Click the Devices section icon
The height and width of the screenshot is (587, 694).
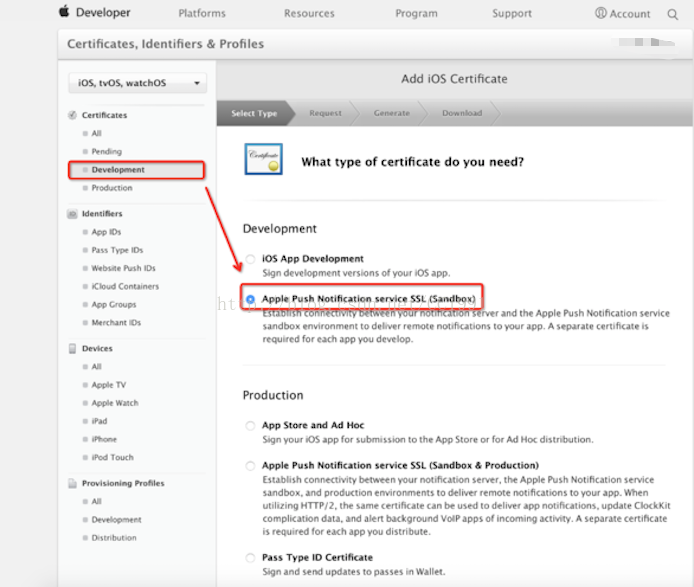(72, 349)
